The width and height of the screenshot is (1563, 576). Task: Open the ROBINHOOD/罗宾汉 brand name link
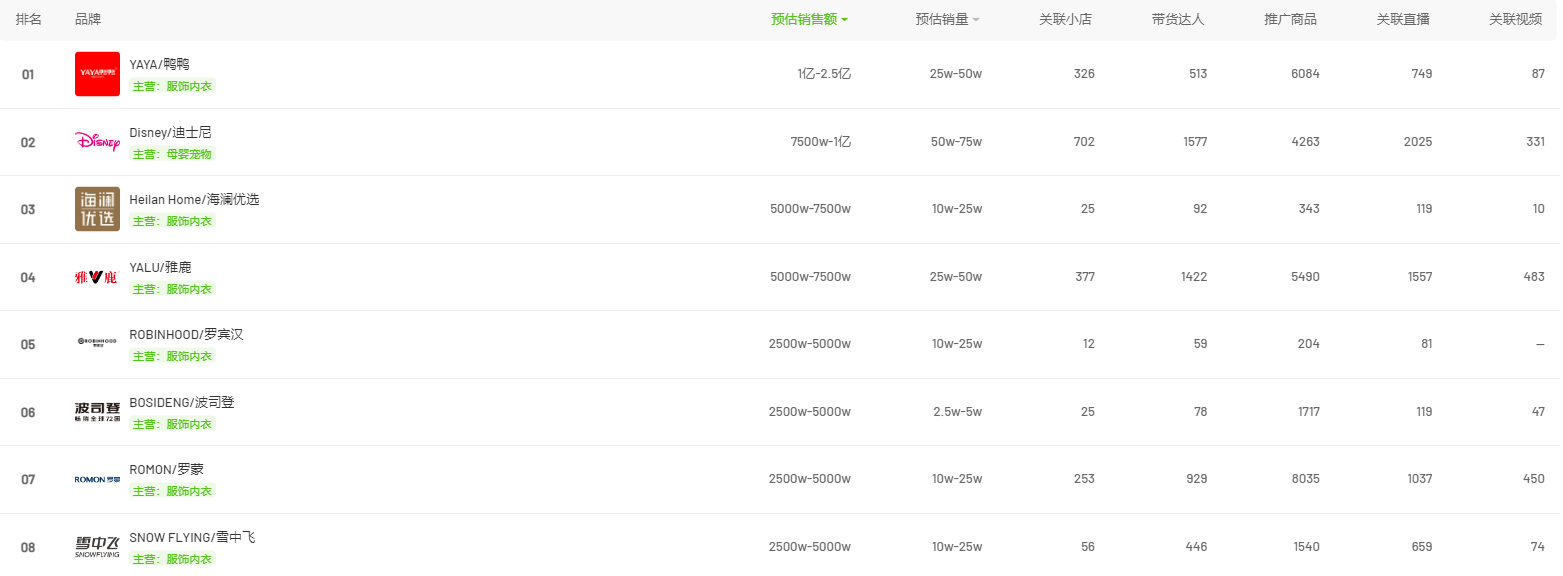coord(186,334)
